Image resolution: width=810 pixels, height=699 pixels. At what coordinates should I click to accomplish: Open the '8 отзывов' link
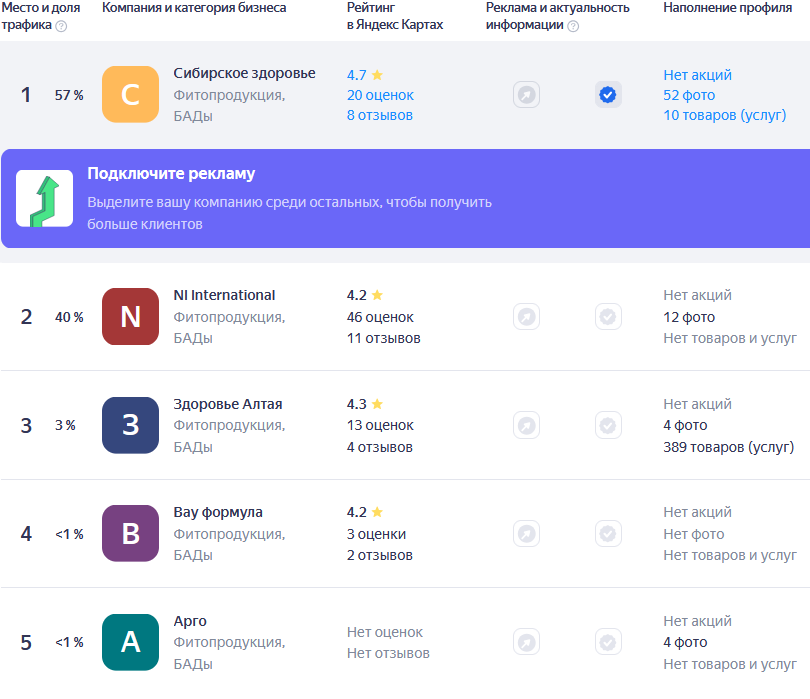[380, 115]
